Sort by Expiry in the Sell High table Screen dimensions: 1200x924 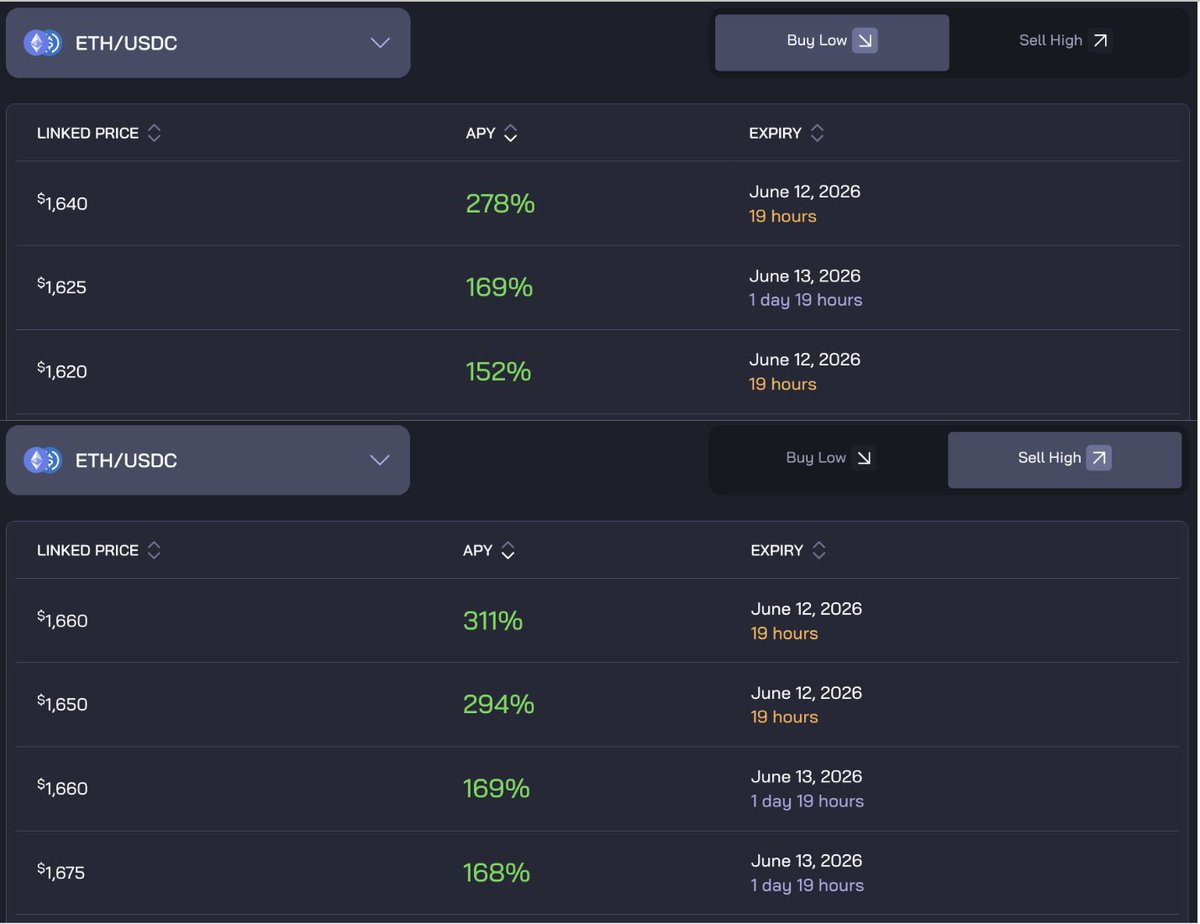point(819,550)
